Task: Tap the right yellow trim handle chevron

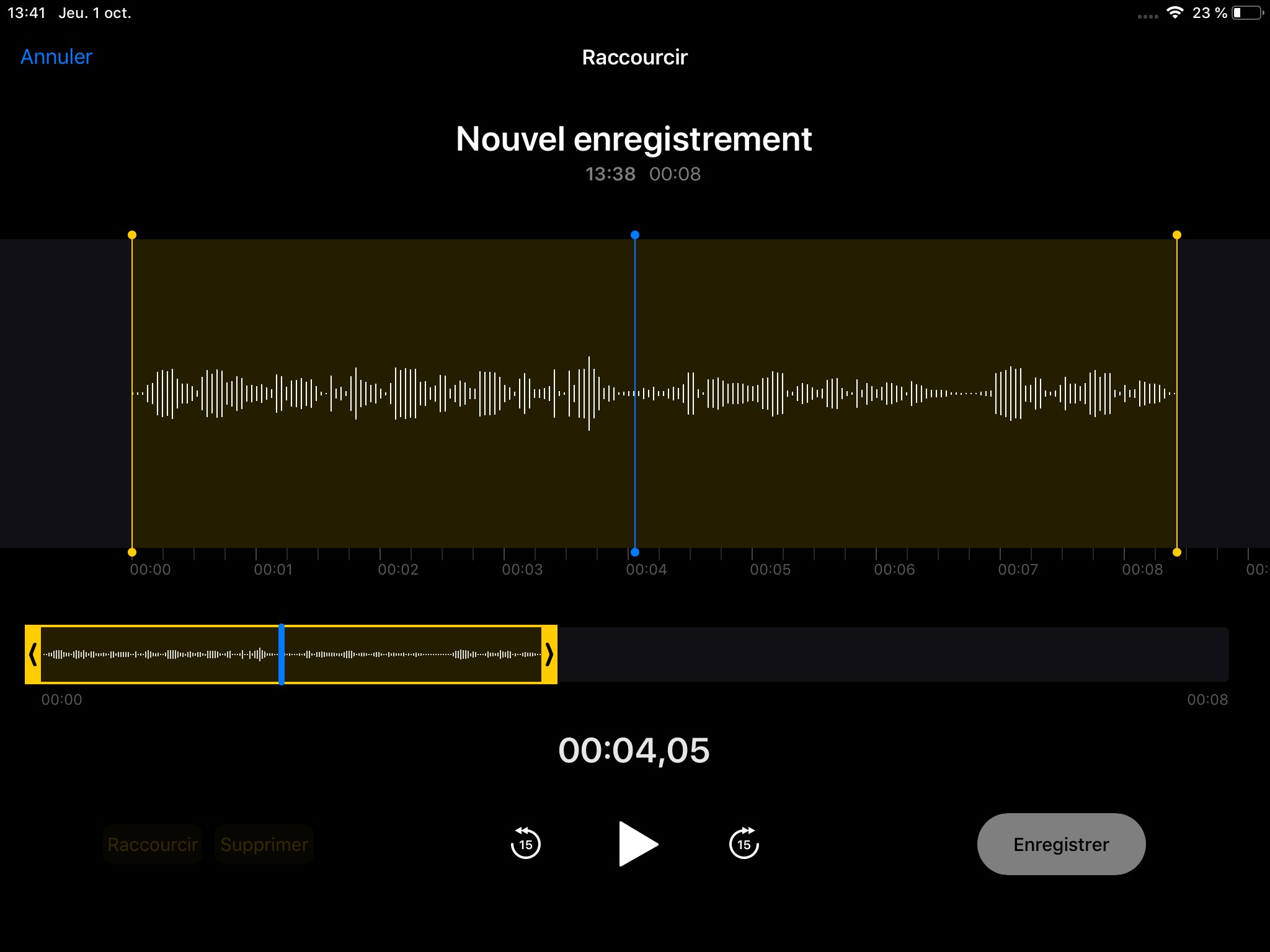Action: click(x=549, y=654)
